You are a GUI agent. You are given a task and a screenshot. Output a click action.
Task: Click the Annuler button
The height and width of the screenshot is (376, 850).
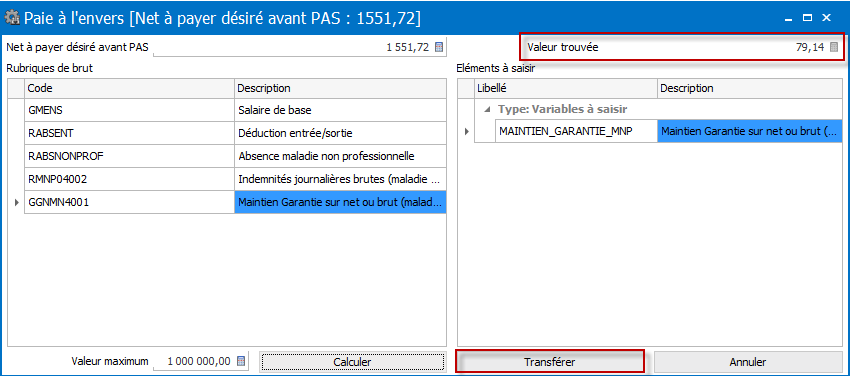[748, 361]
